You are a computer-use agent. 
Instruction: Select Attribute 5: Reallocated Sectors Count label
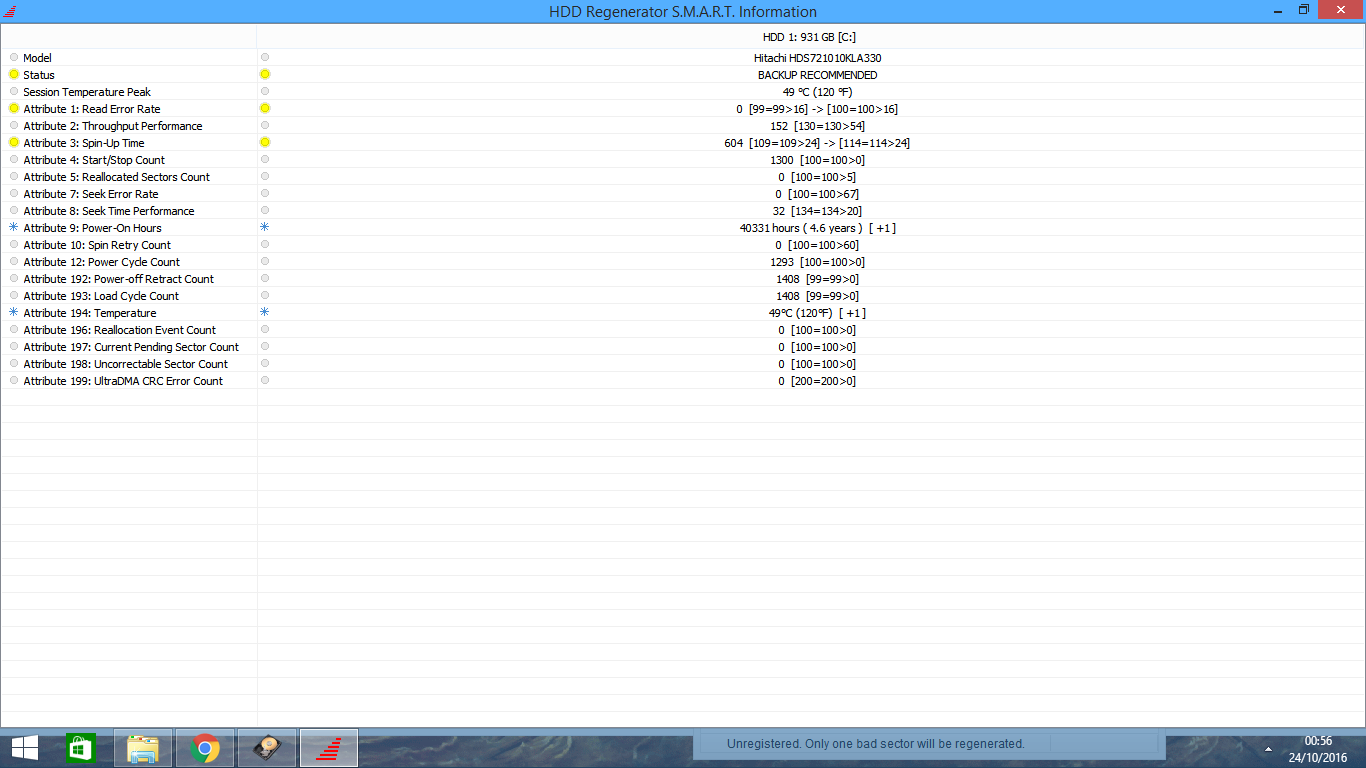pos(117,177)
